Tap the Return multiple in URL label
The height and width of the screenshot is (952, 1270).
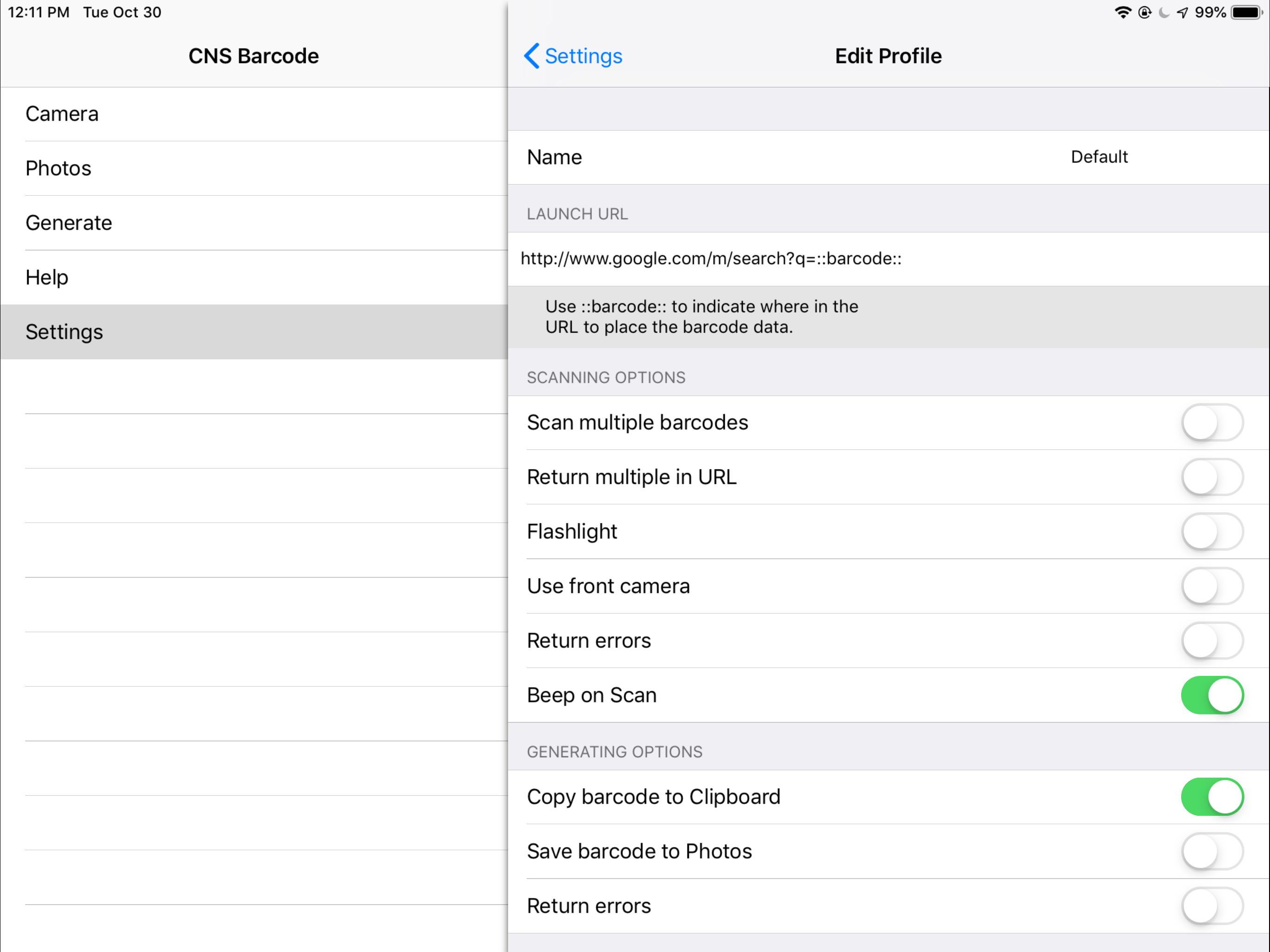pos(632,477)
